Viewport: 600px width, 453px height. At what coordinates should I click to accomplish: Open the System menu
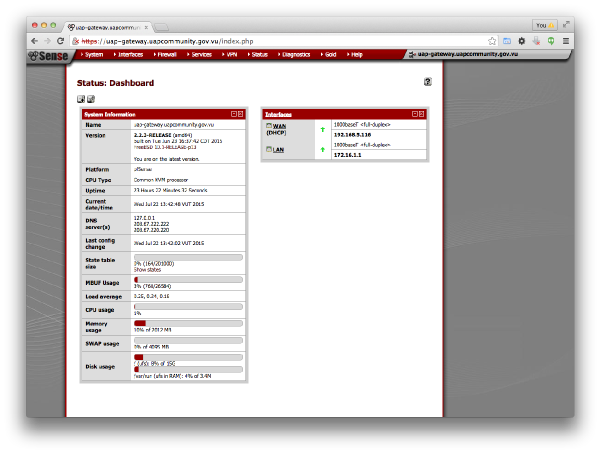92,55
